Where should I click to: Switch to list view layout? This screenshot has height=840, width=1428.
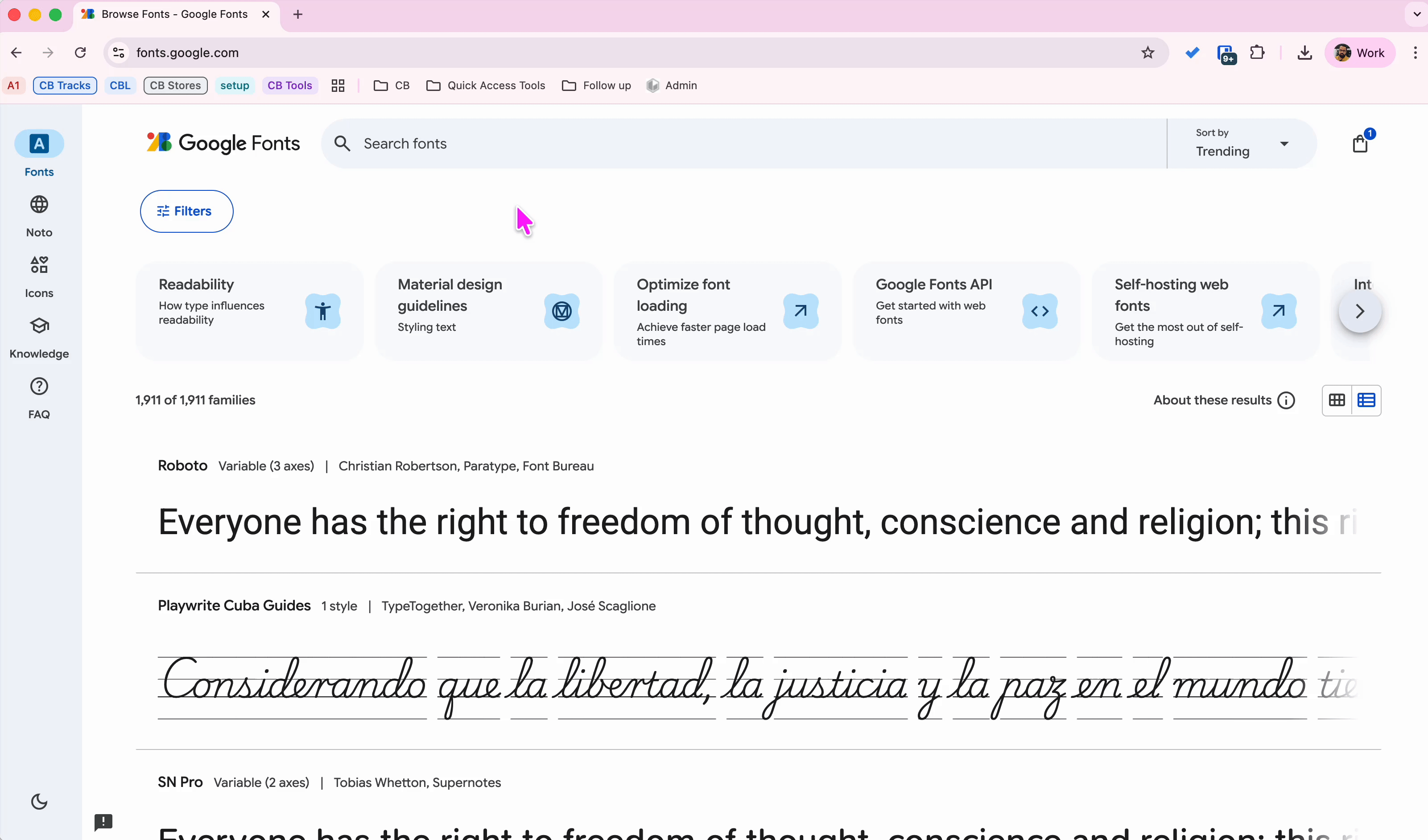[x=1366, y=400]
